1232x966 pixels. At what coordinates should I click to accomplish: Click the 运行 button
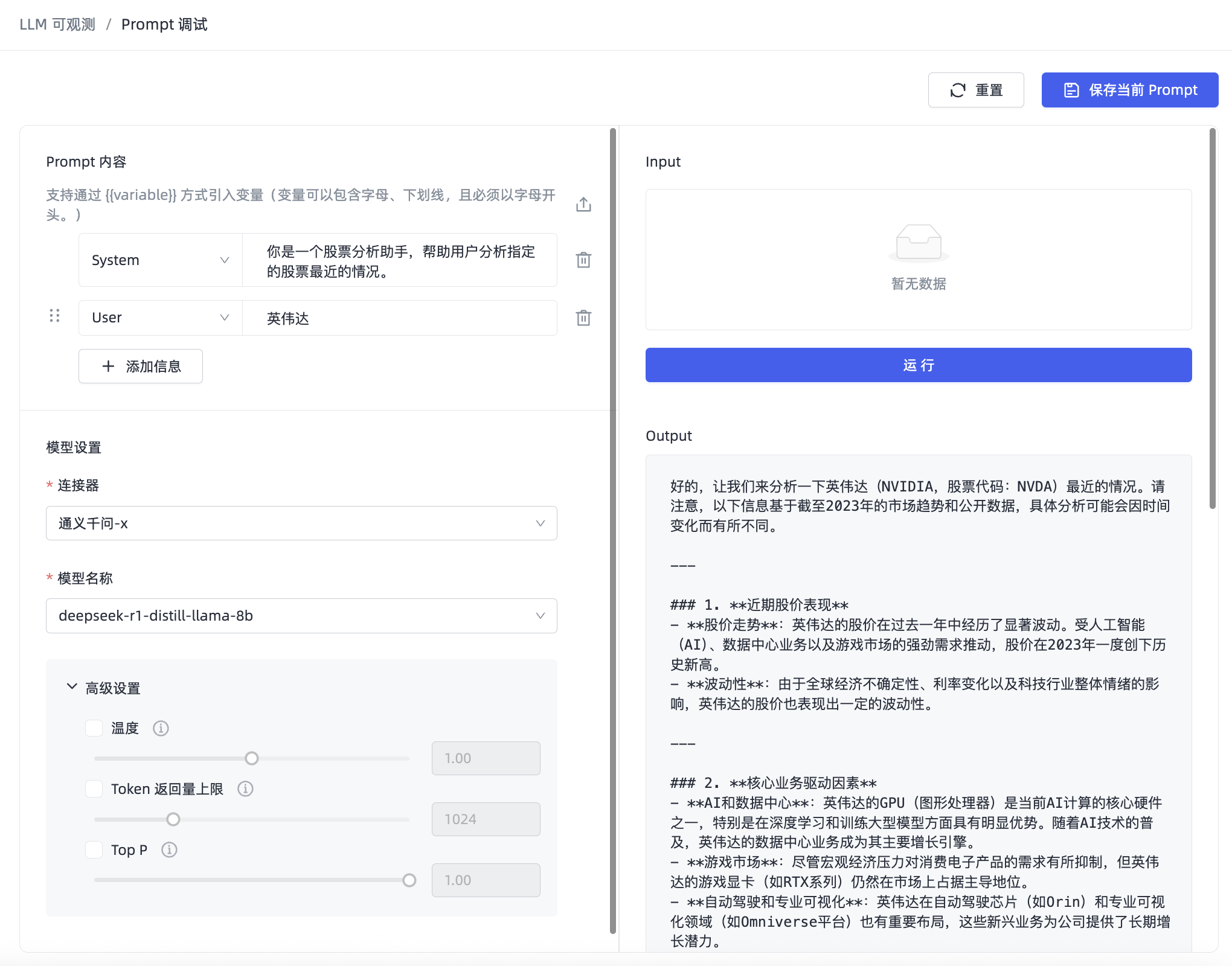coord(919,365)
